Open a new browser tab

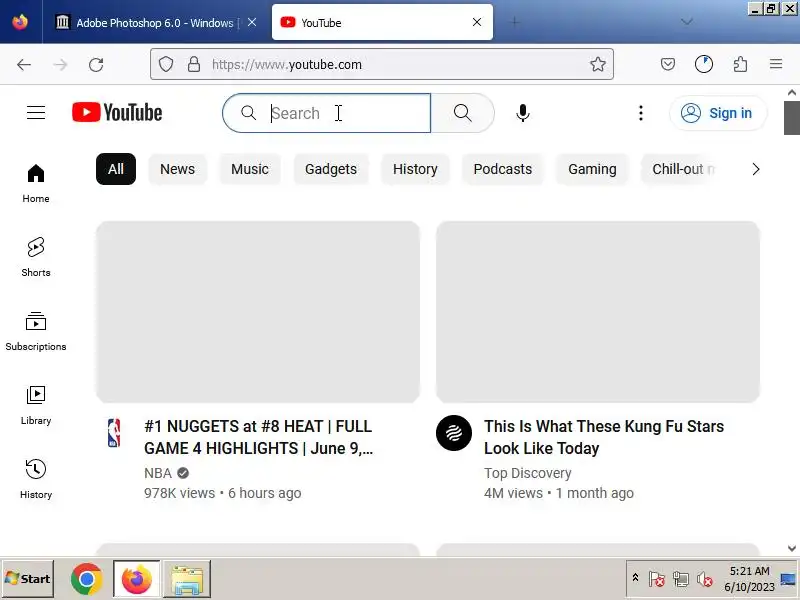515,22
